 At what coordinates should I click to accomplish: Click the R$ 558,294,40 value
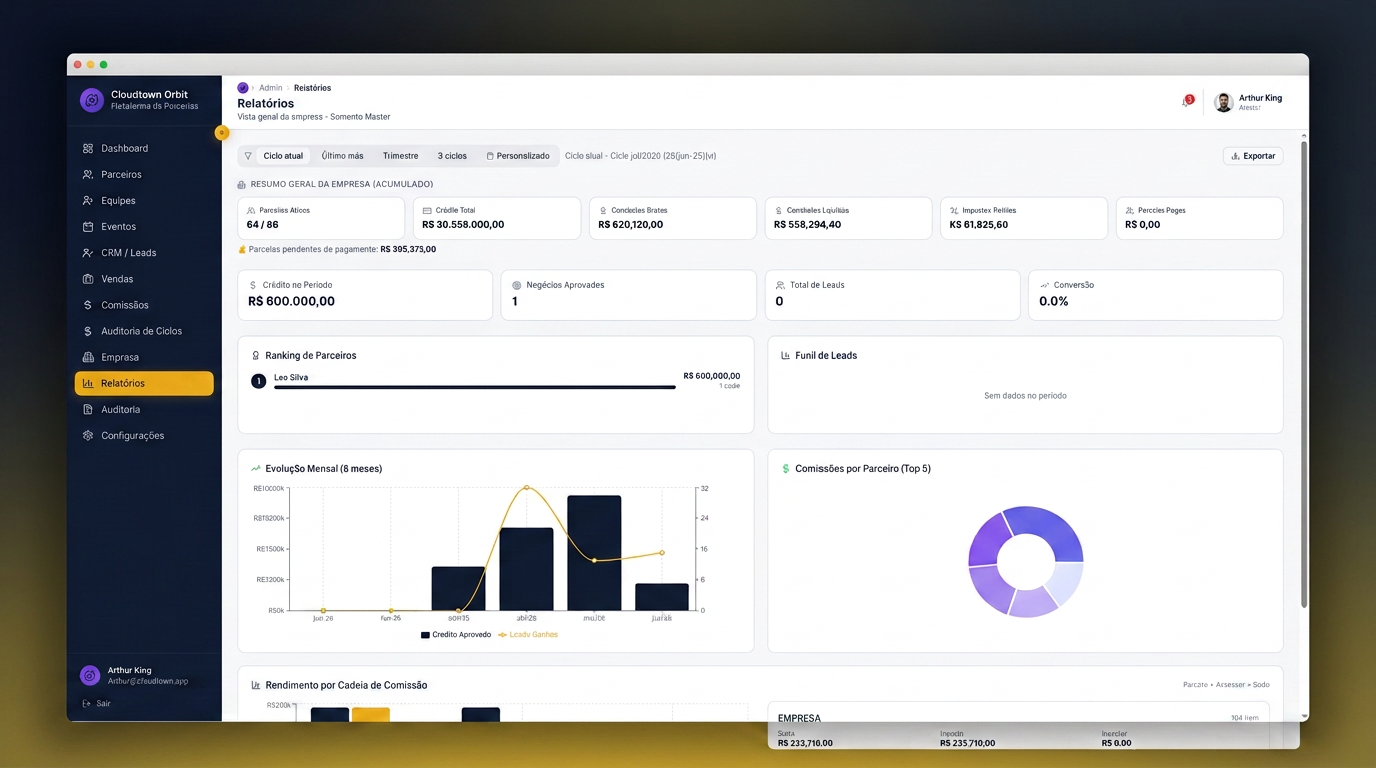[807, 225]
